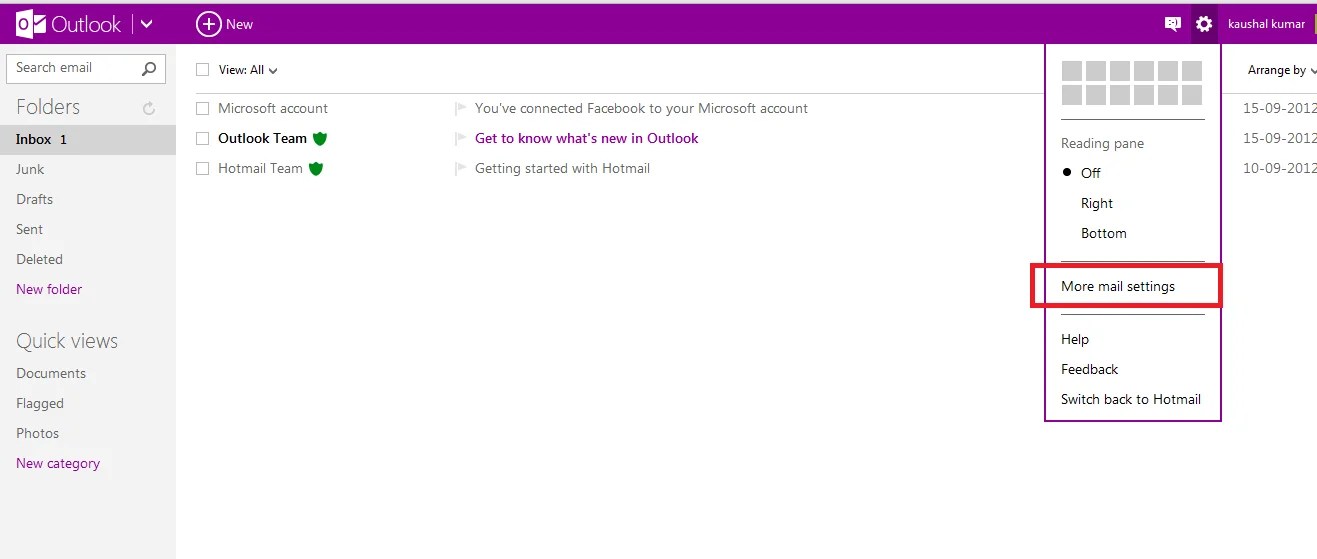Click the Quick views heading
The width and height of the screenshot is (1317, 559).
[67, 341]
